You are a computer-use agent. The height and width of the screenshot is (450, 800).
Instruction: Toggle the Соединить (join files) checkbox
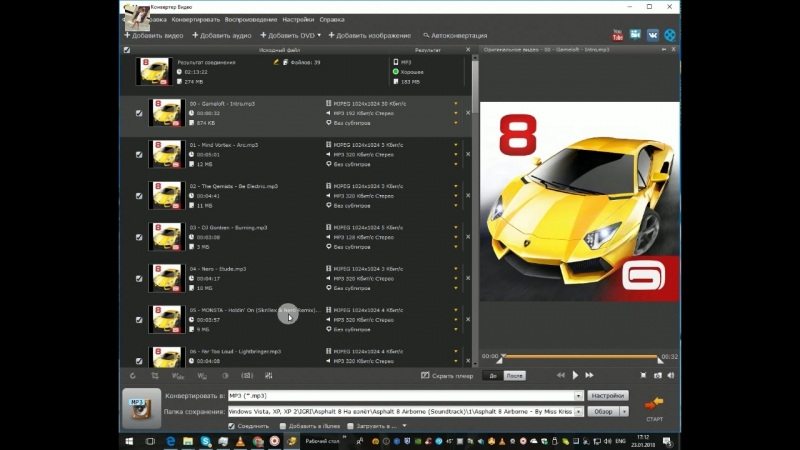[232, 426]
